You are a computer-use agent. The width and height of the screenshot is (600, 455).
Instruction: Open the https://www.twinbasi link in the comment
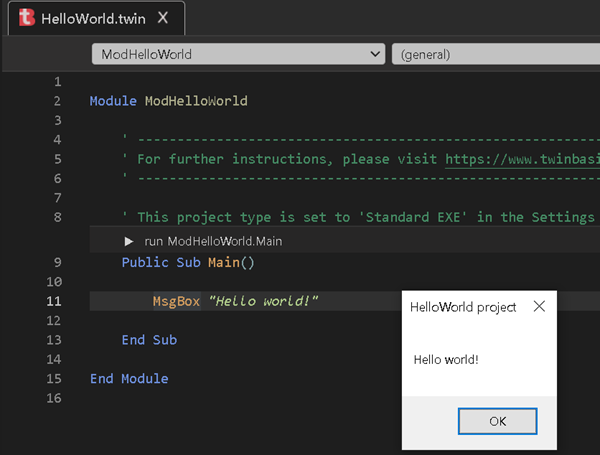(x=522, y=159)
